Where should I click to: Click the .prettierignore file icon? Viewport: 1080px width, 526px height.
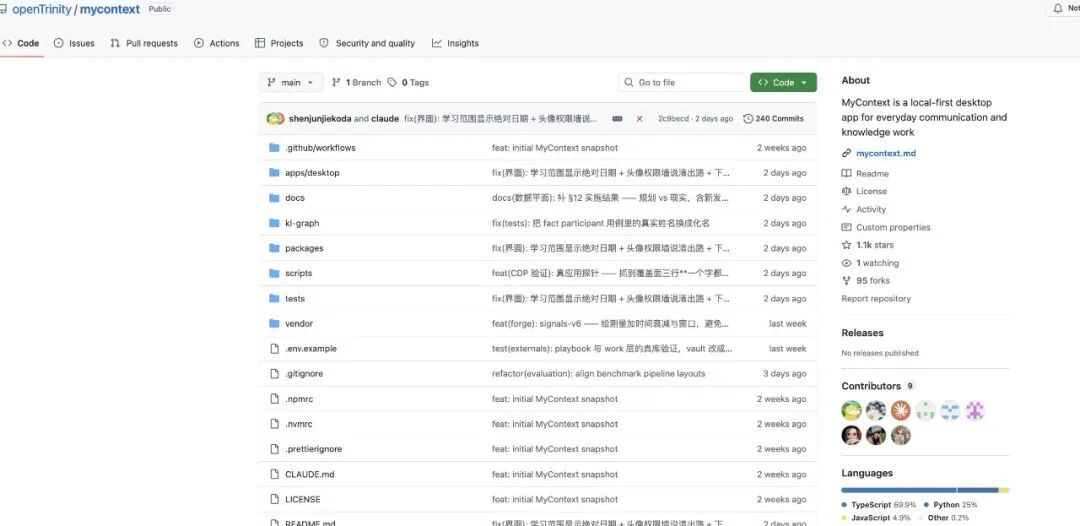[x=274, y=449]
